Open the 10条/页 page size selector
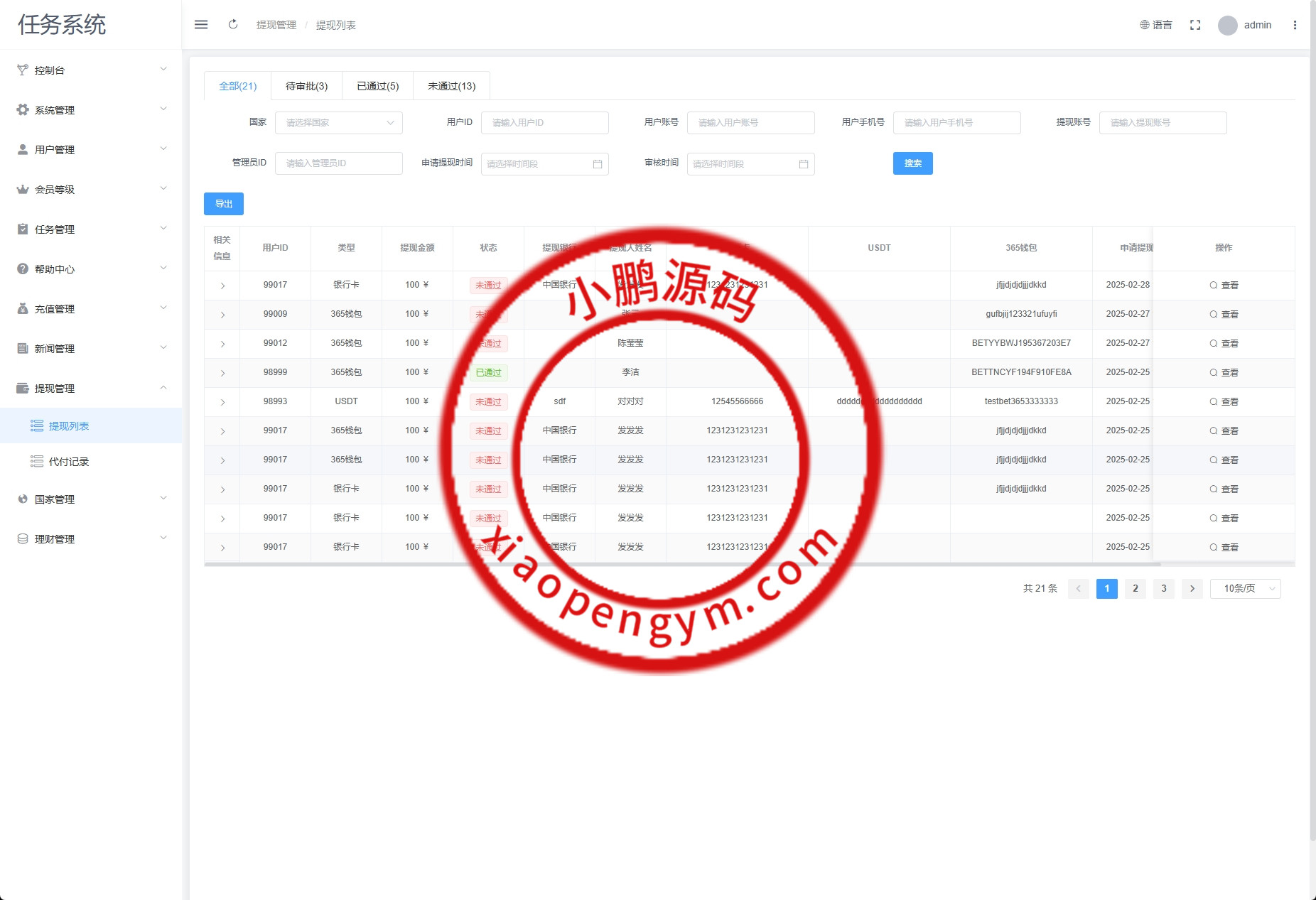This screenshot has height=900, width=1316. click(x=1244, y=588)
